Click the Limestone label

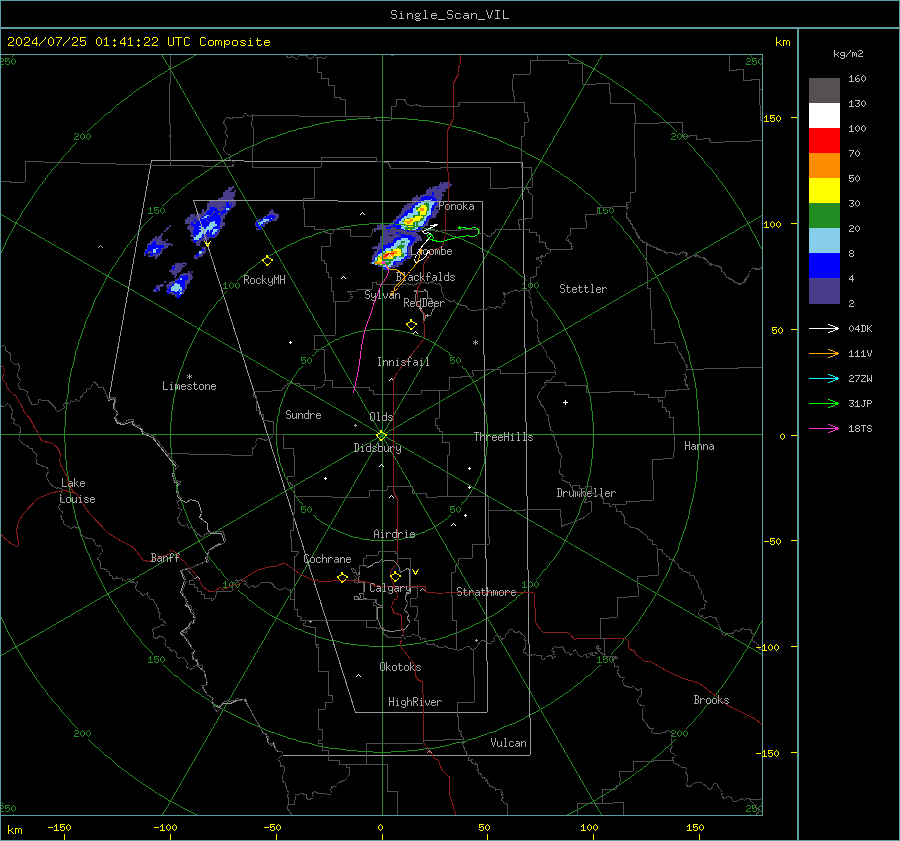(189, 386)
